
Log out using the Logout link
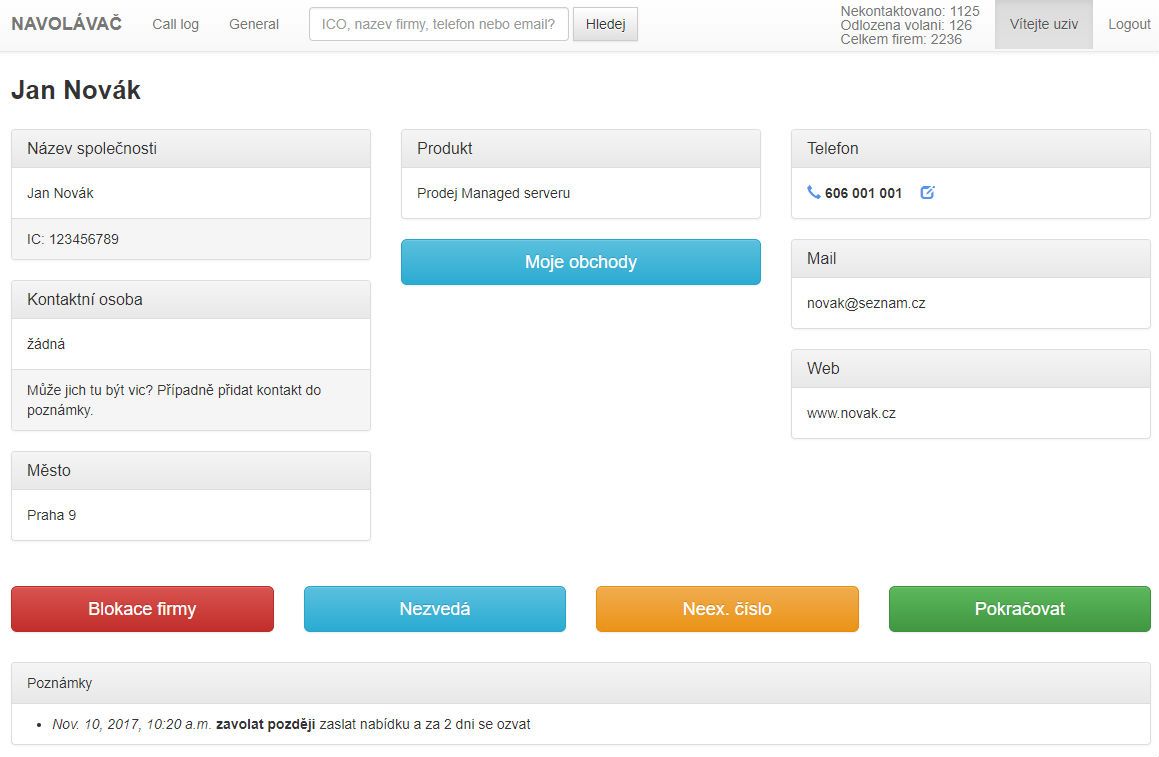pos(1129,24)
